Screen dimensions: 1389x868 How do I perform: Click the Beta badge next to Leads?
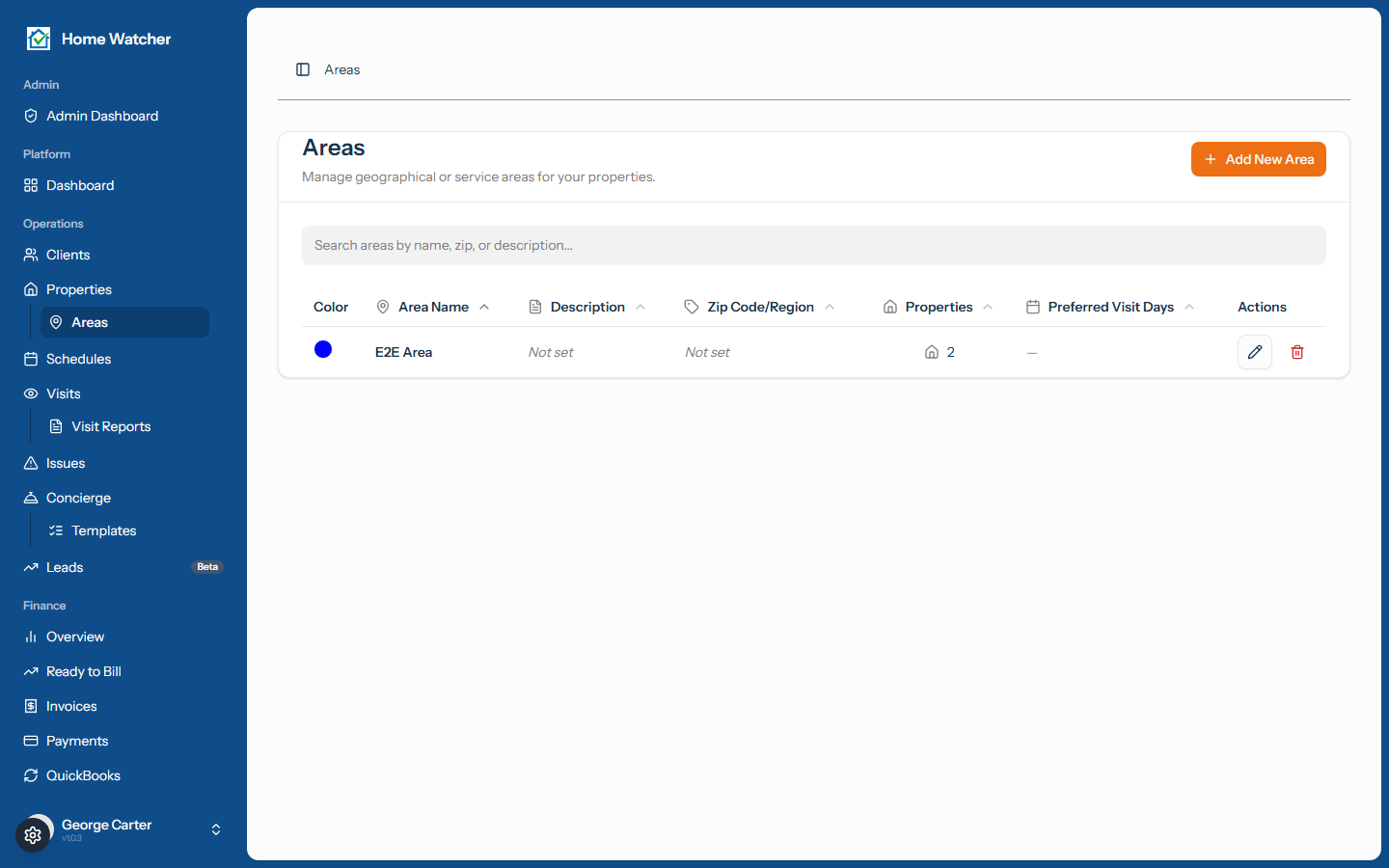(x=207, y=567)
